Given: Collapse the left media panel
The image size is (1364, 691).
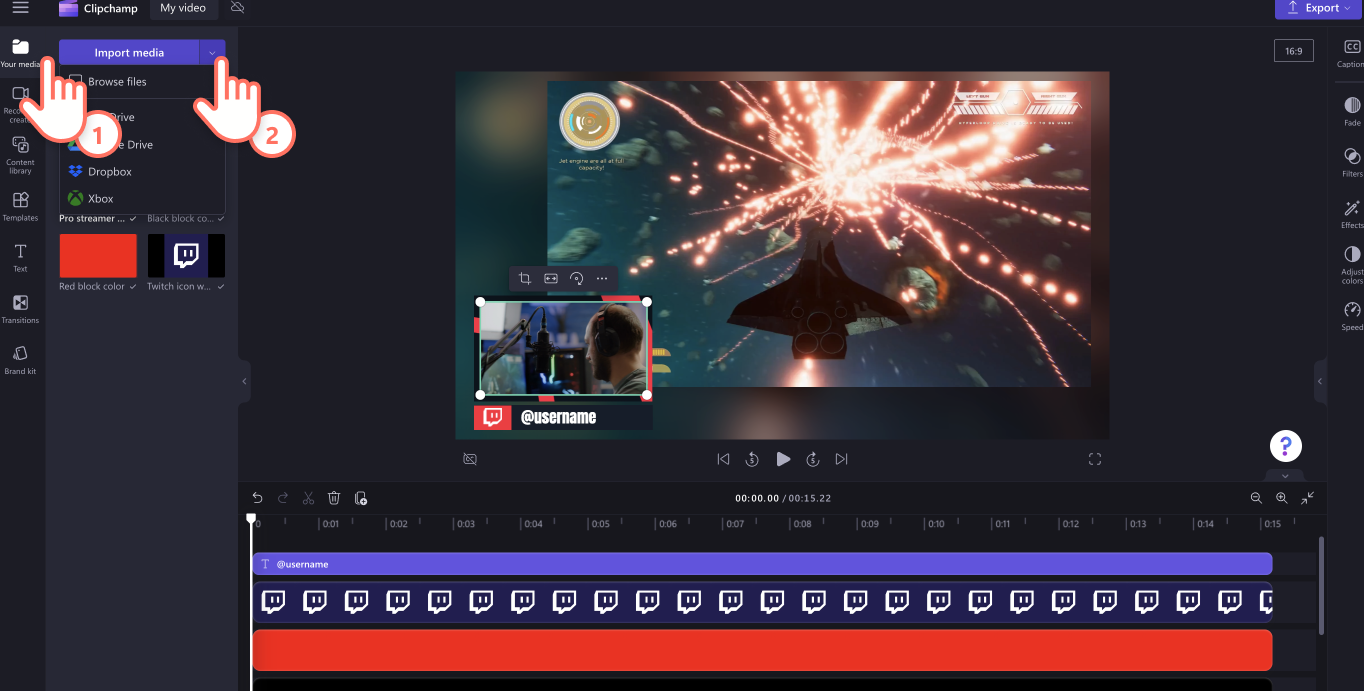Looking at the screenshot, I should click(244, 381).
